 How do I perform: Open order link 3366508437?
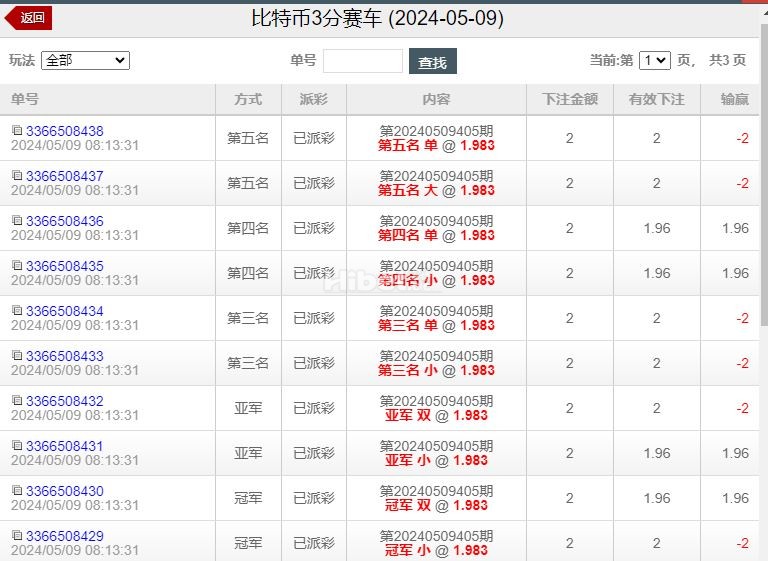coord(65,176)
